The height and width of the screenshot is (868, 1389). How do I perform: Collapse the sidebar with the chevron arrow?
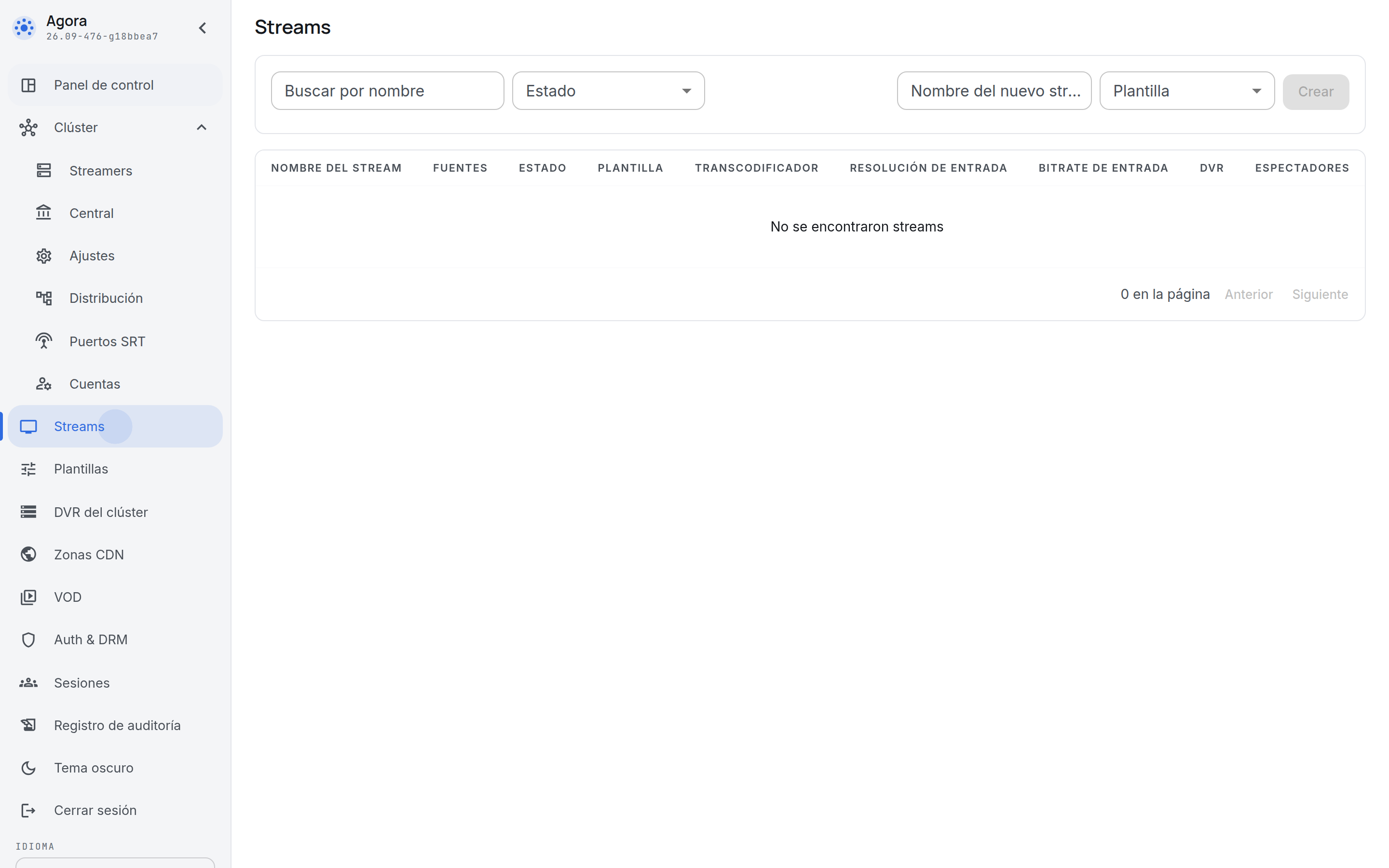pyautogui.click(x=202, y=27)
